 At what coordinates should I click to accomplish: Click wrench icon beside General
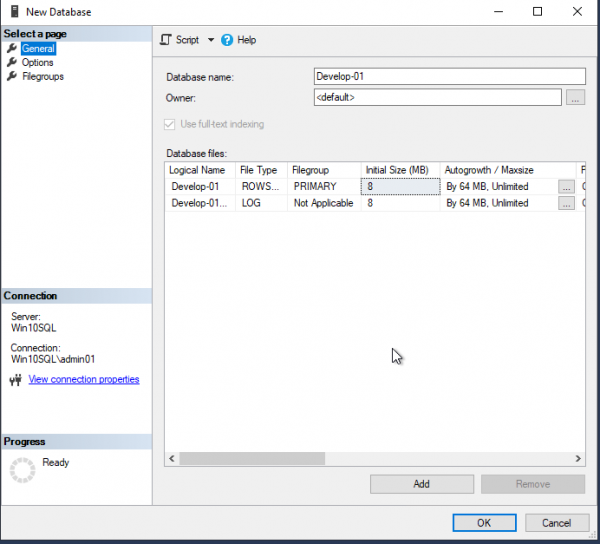point(12,48)
